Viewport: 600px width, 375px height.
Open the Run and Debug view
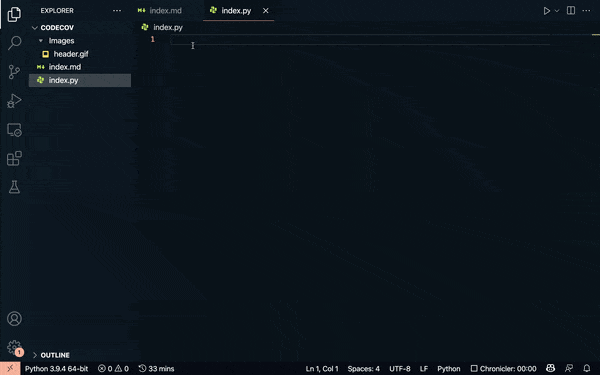(14, 101)
